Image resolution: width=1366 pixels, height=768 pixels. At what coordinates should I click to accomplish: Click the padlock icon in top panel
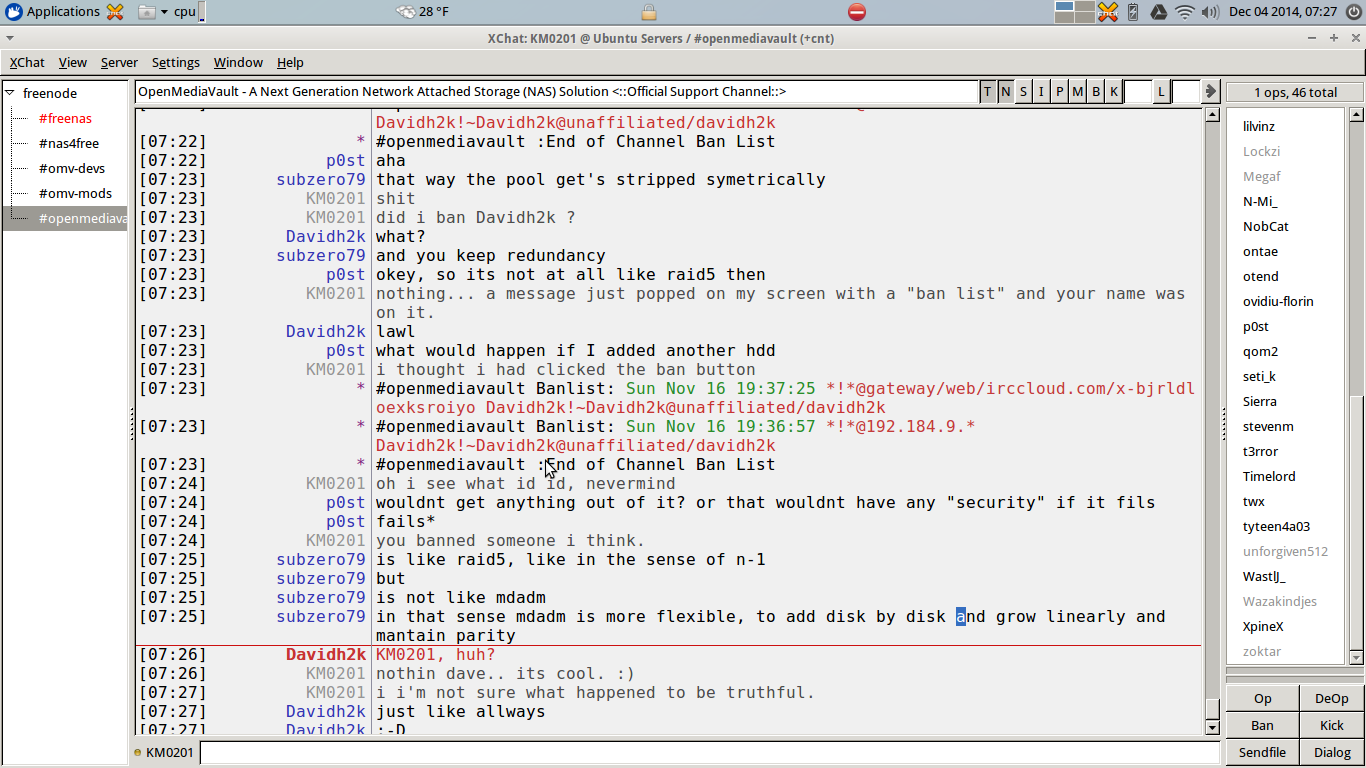pyautogui.click(x=649, y=12)
